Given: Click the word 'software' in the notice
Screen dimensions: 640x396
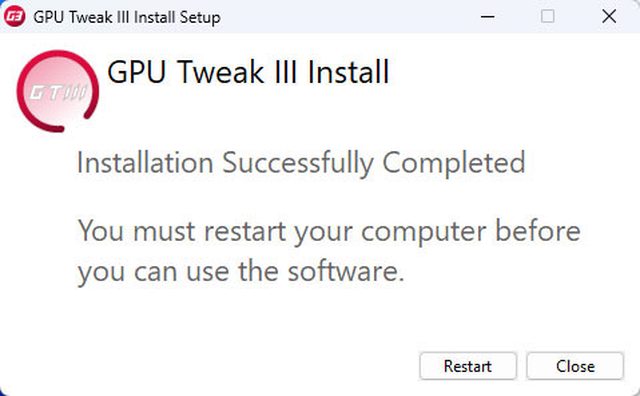Looking at the screenshot, I should coord(342,271).
